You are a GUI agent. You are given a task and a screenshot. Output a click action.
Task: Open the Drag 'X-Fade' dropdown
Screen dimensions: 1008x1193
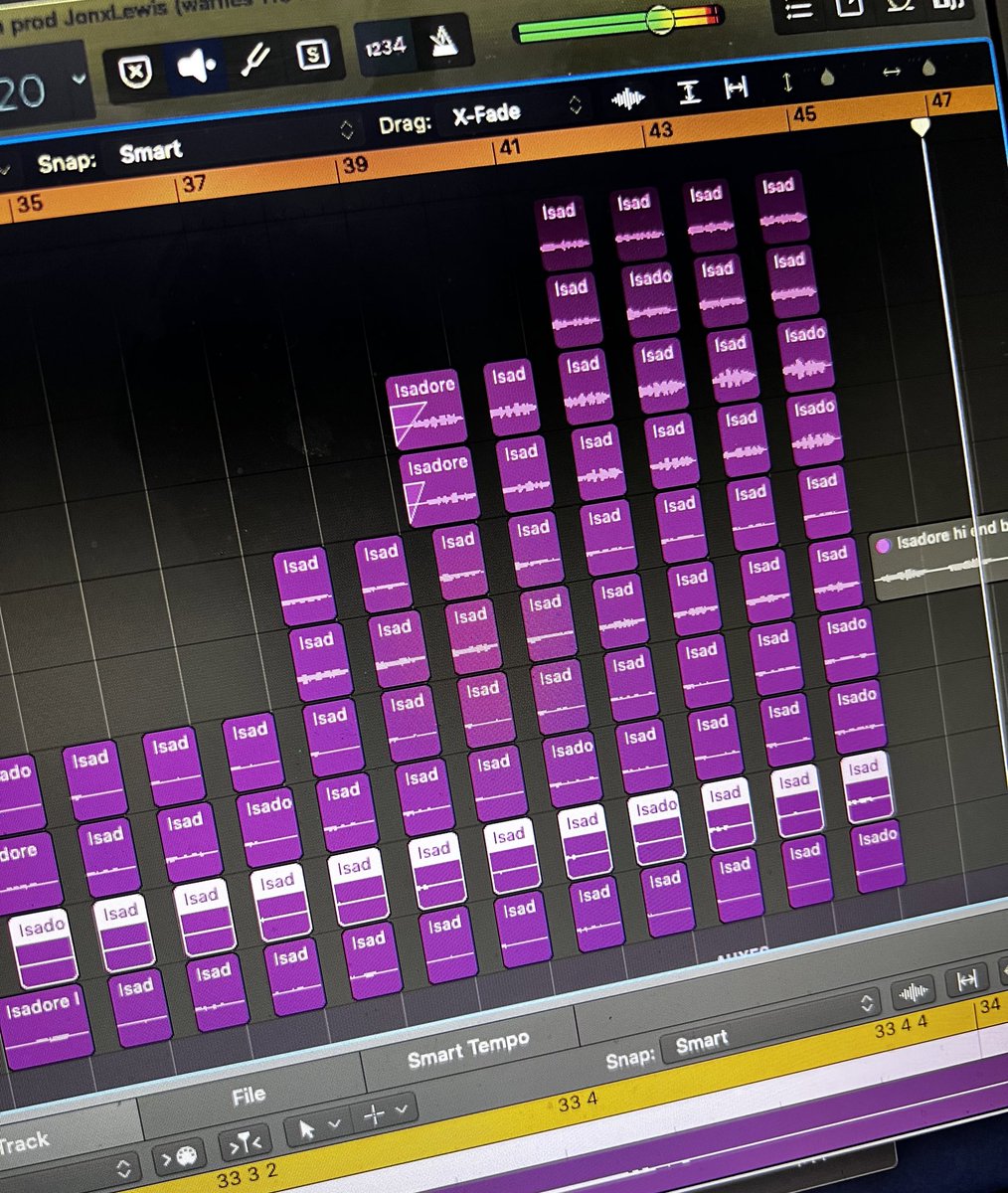515,110
